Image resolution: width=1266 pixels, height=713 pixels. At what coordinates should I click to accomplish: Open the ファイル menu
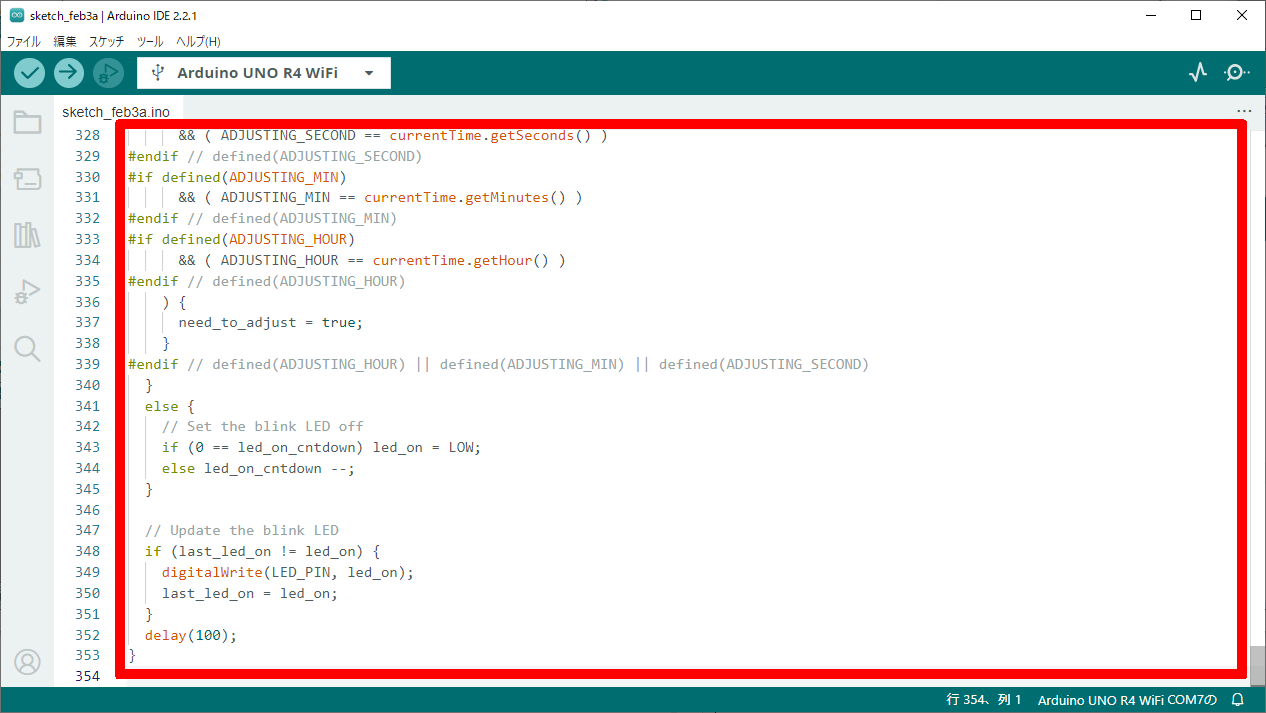(24, 41)
